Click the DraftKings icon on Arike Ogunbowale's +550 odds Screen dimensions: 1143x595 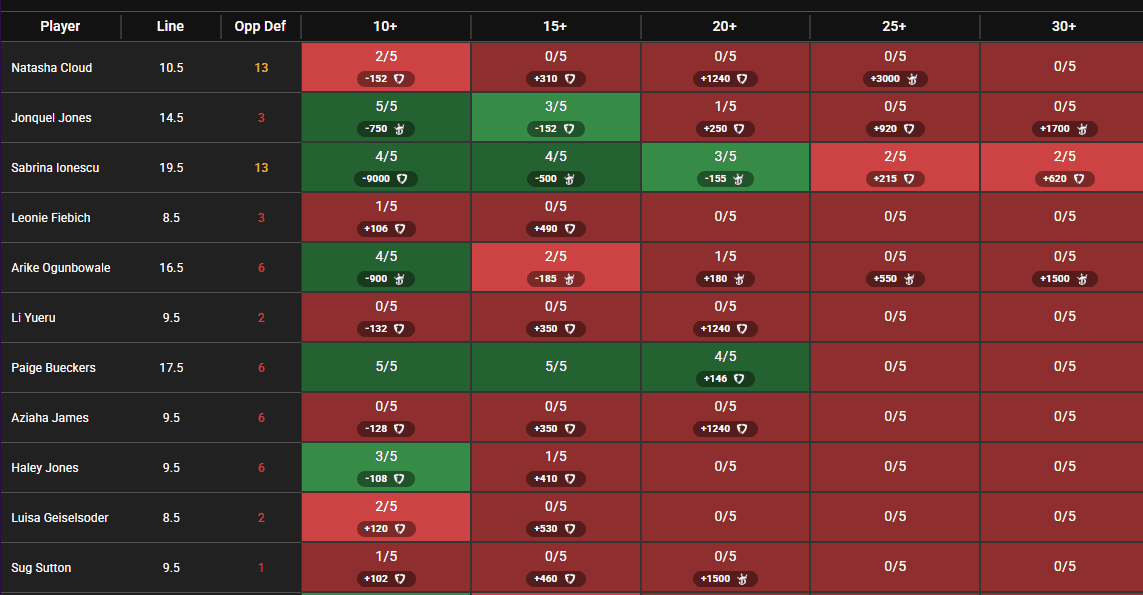(908, 279)
